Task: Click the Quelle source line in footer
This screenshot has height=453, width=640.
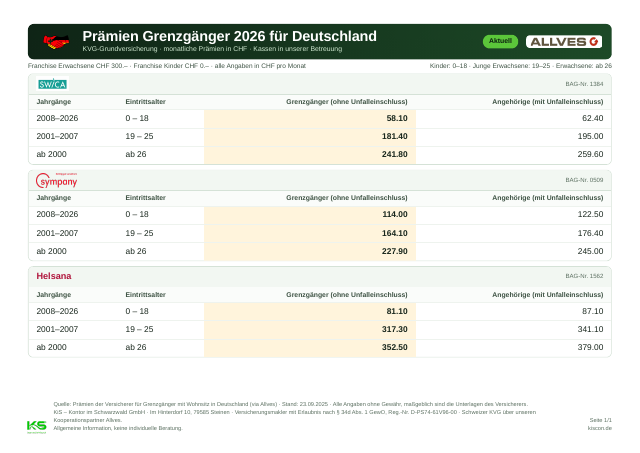Action: [290, 404]
